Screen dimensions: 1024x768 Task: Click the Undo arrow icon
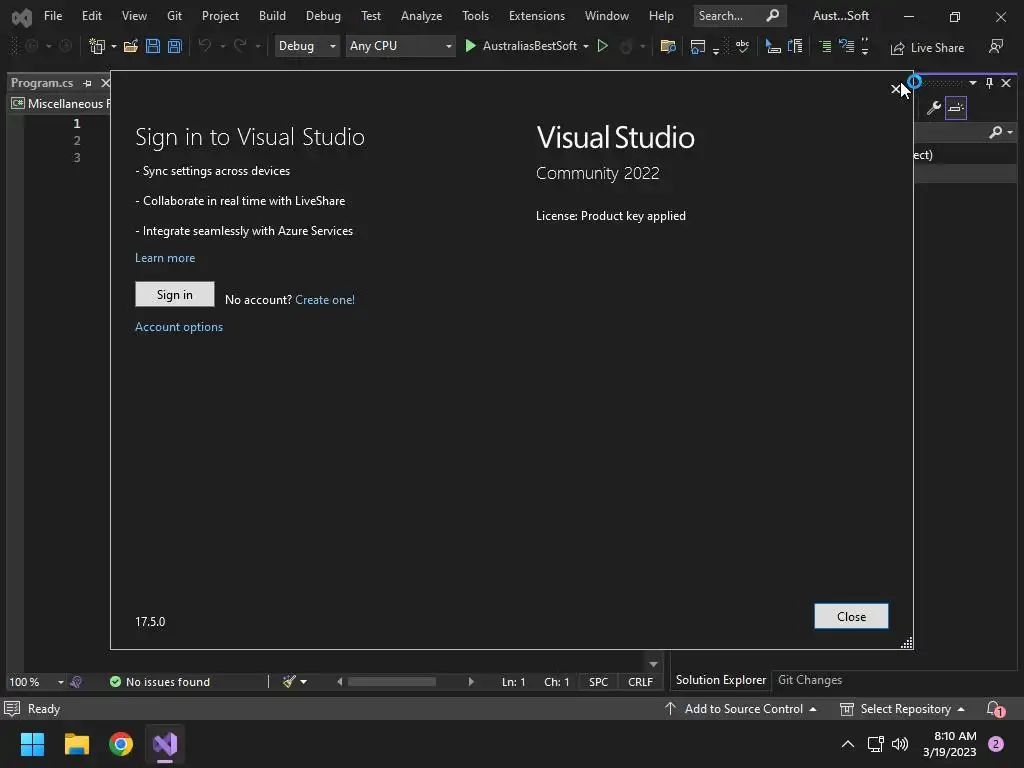[x=205, y=46]
